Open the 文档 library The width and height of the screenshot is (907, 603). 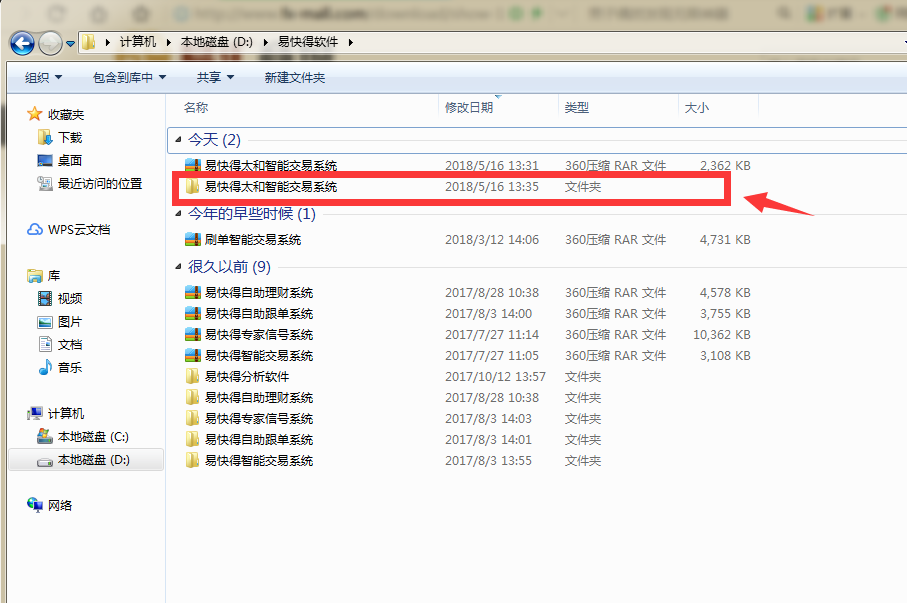(x=70, y=345)
